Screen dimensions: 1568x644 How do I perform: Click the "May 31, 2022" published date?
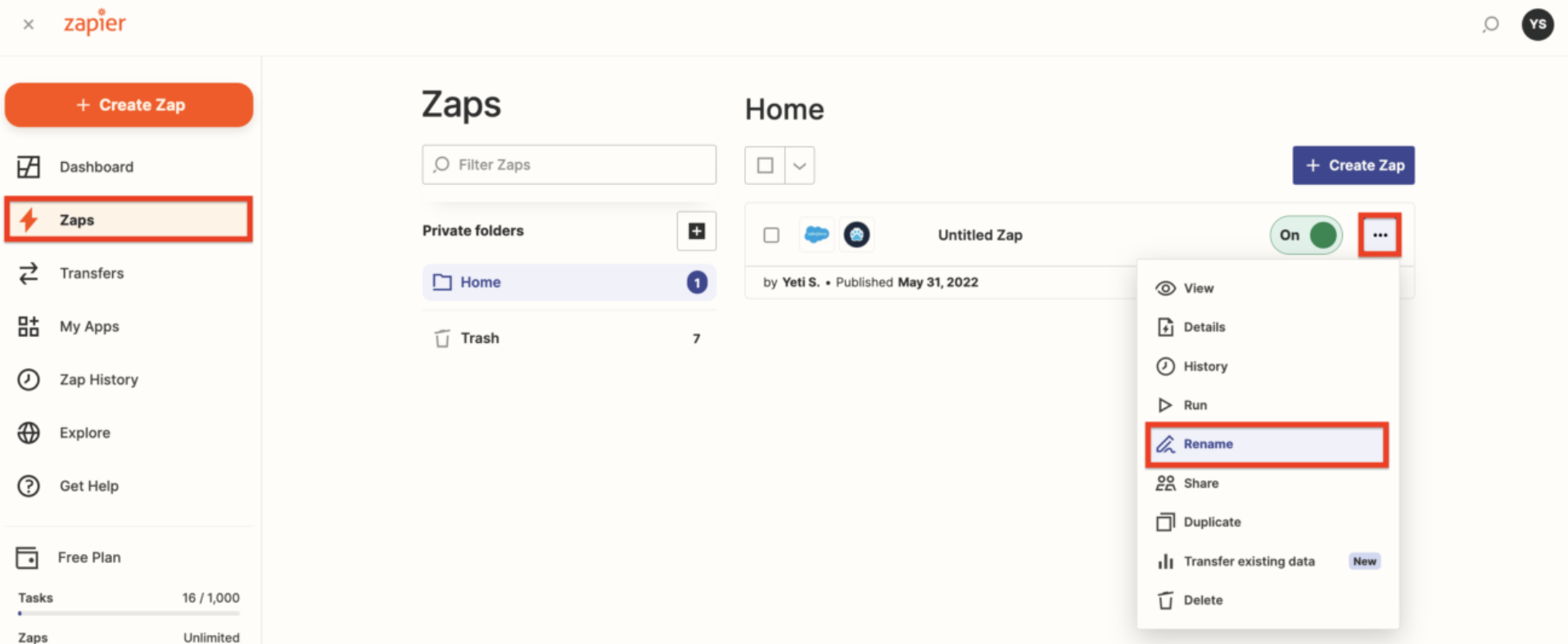[x=938, y=282]
